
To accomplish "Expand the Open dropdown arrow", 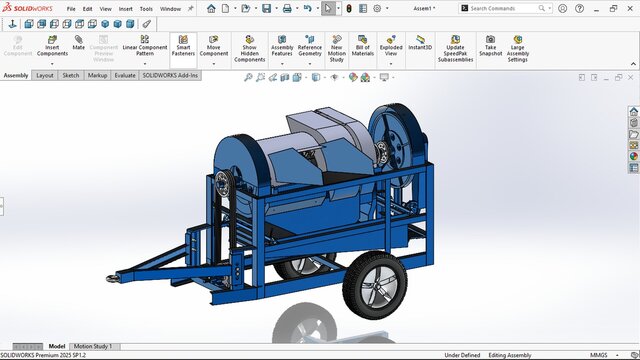I will click(256, 9).
